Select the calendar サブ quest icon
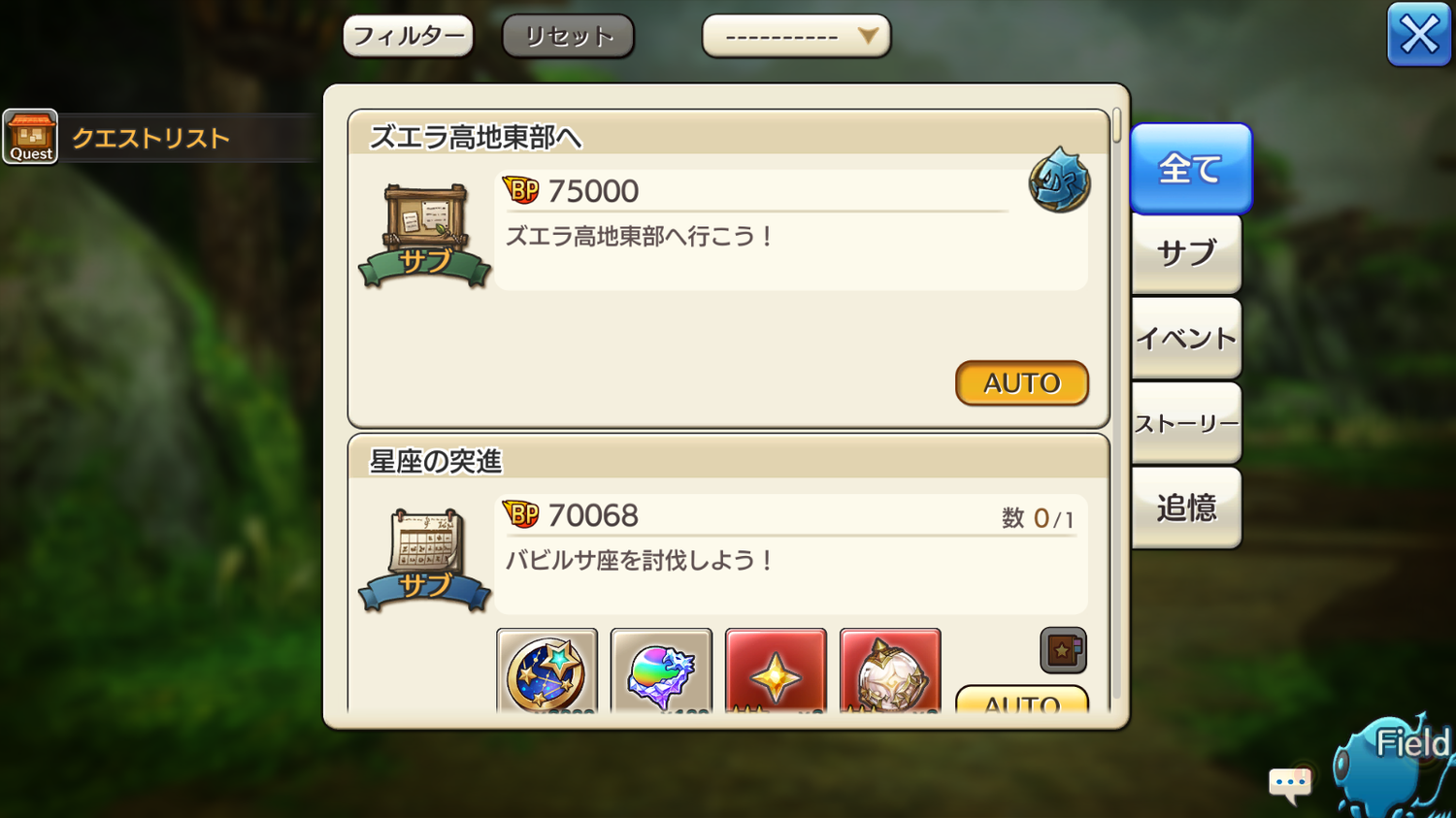This screenshot has height=818, width=1456. pos(424,560)
